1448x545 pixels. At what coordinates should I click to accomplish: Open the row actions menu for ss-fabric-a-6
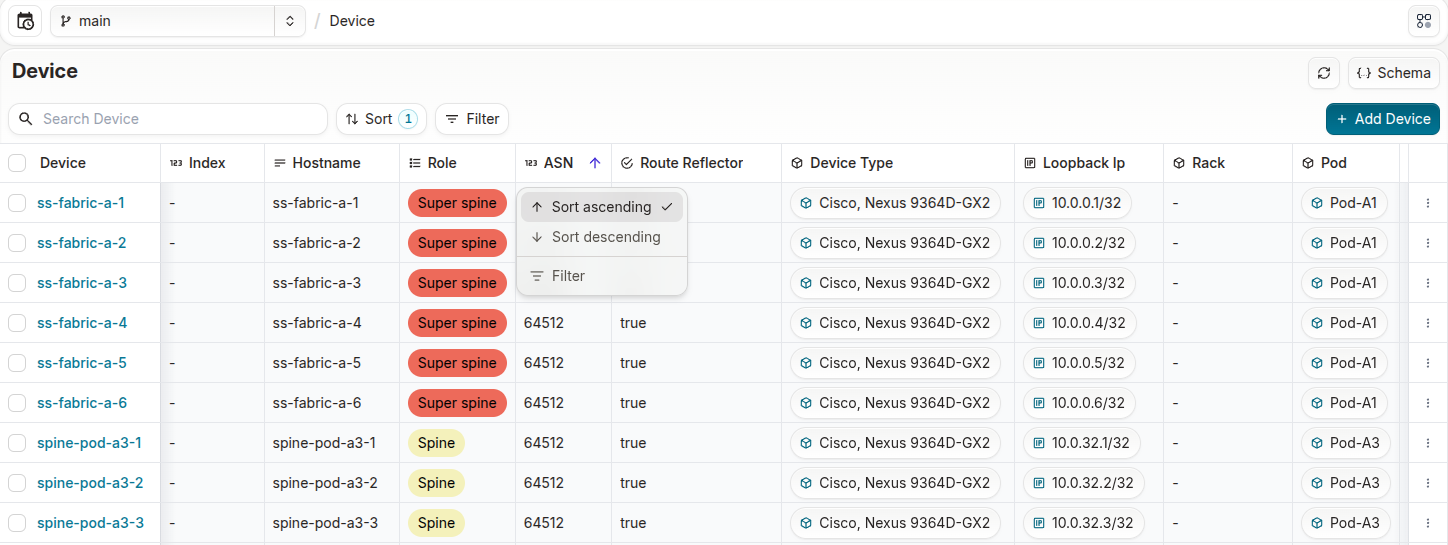tap(1428, 403)
